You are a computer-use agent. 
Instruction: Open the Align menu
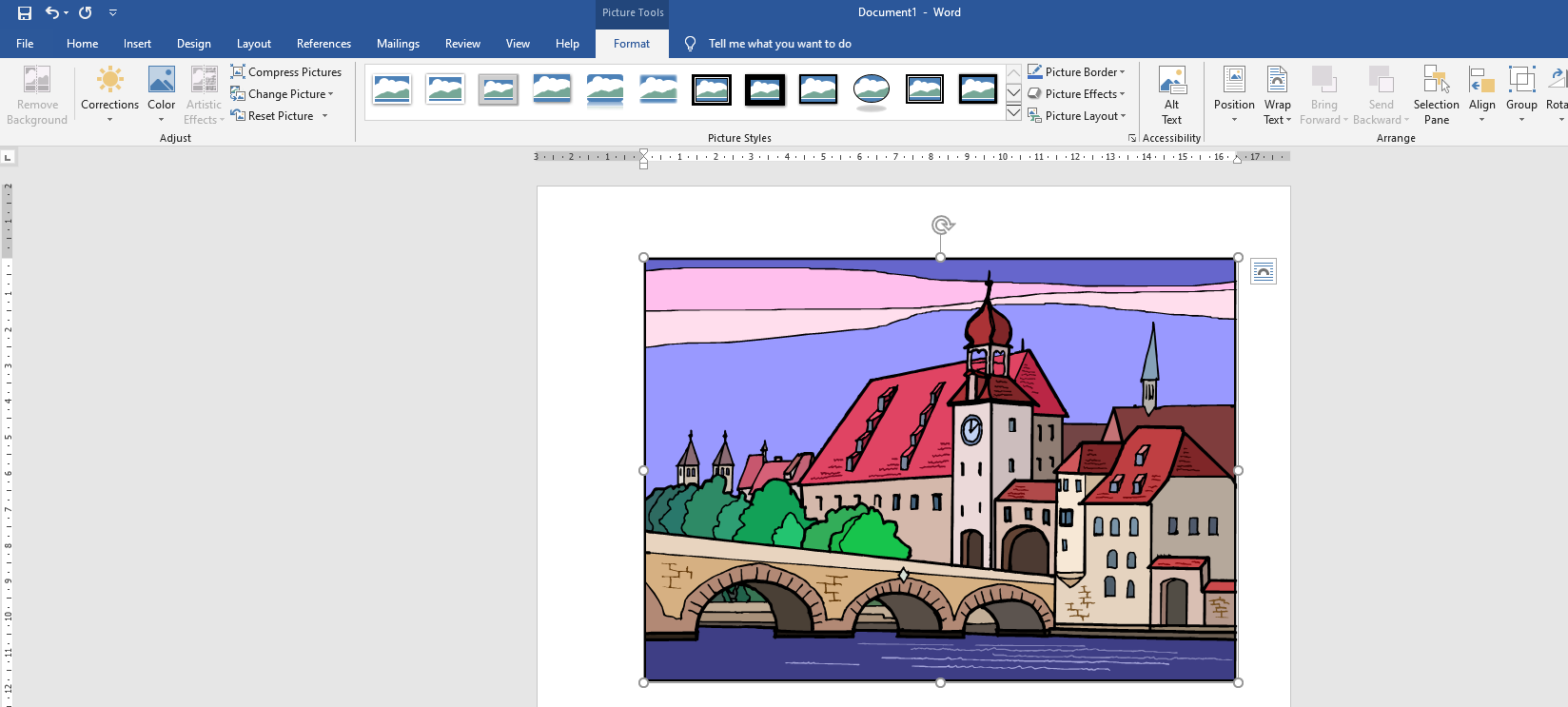(x=1482, y=95)
